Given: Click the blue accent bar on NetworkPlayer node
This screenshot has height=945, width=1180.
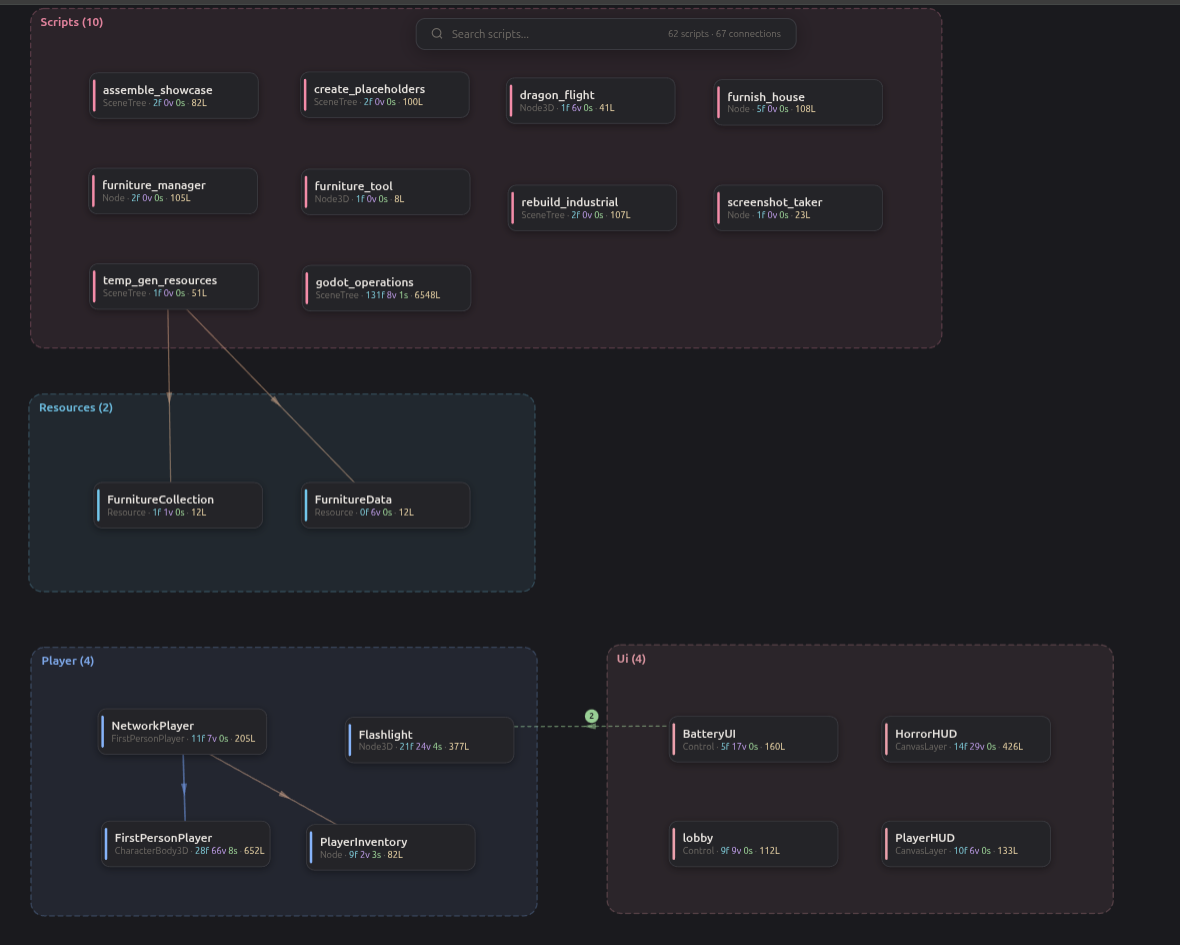Looking at the screenshot, I should tap(101, 731).
